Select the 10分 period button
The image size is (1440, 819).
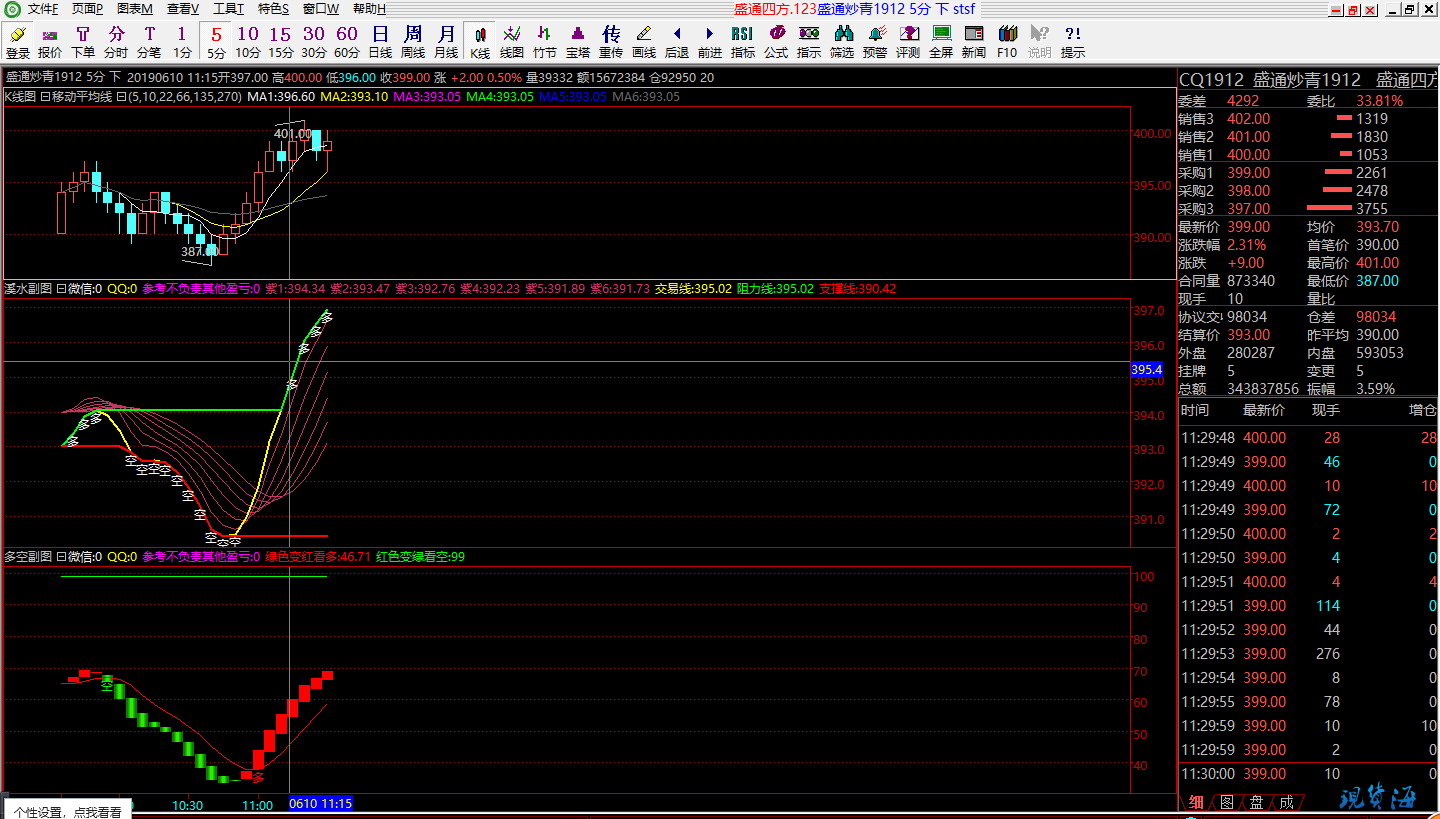[x=248, y=42]
